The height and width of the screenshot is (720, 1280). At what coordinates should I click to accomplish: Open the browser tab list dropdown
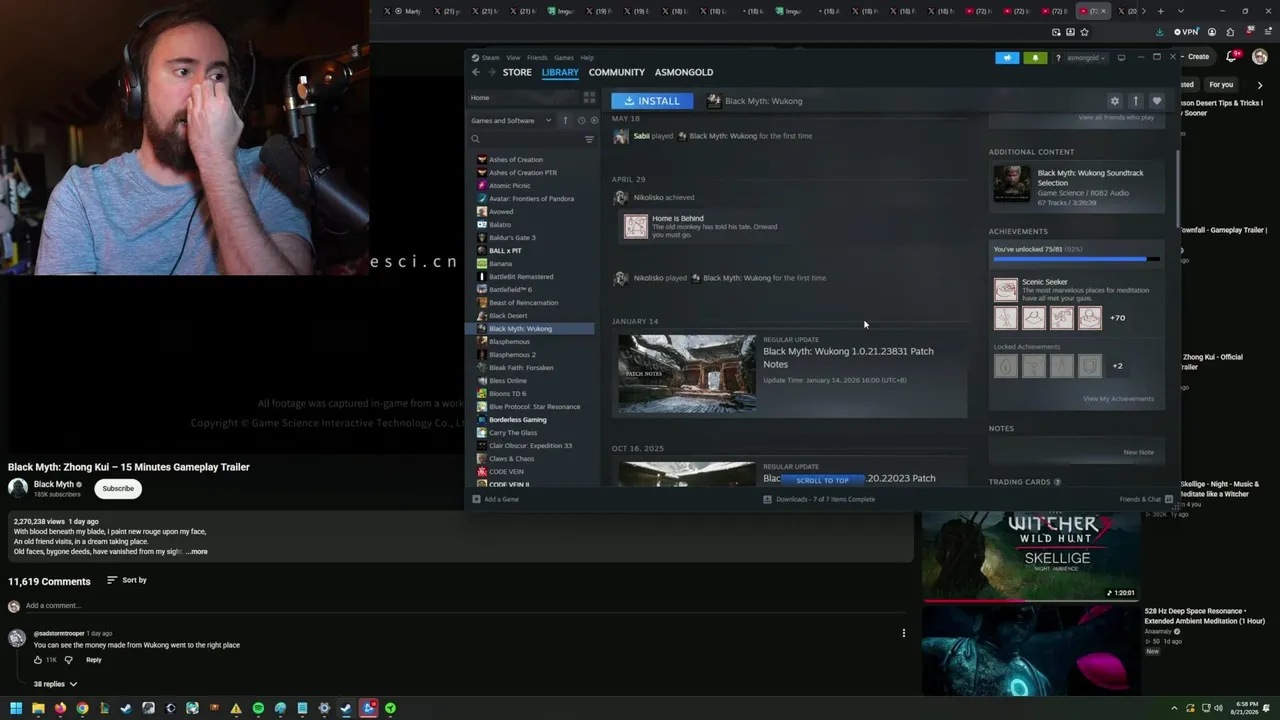pos(1181,11)
